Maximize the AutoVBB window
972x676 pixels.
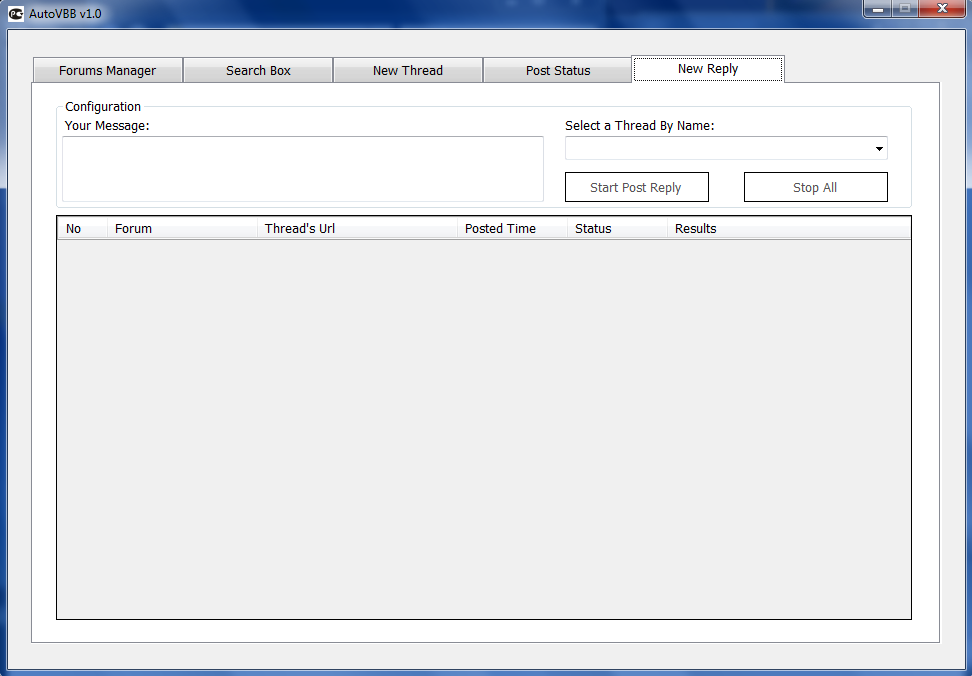click(x=905, y=9)
